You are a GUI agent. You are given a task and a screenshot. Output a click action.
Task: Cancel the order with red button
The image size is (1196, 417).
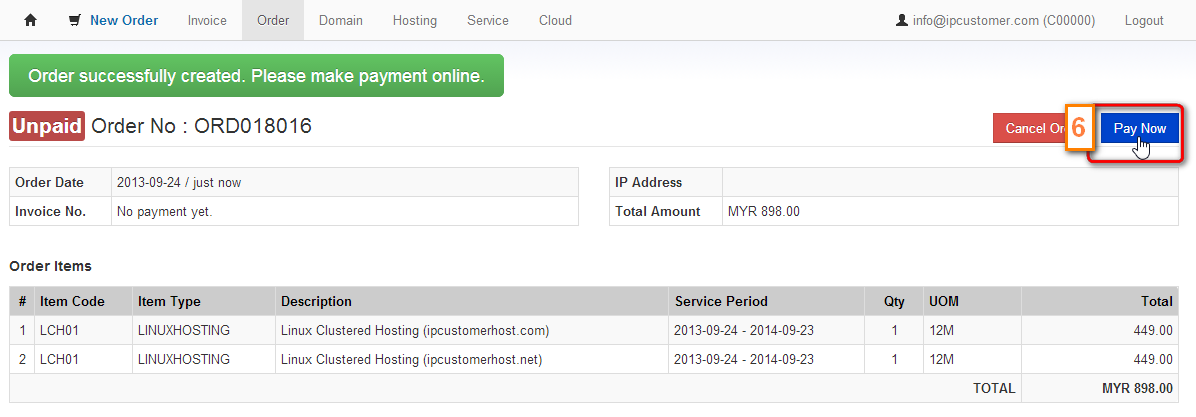(1029, 129)
